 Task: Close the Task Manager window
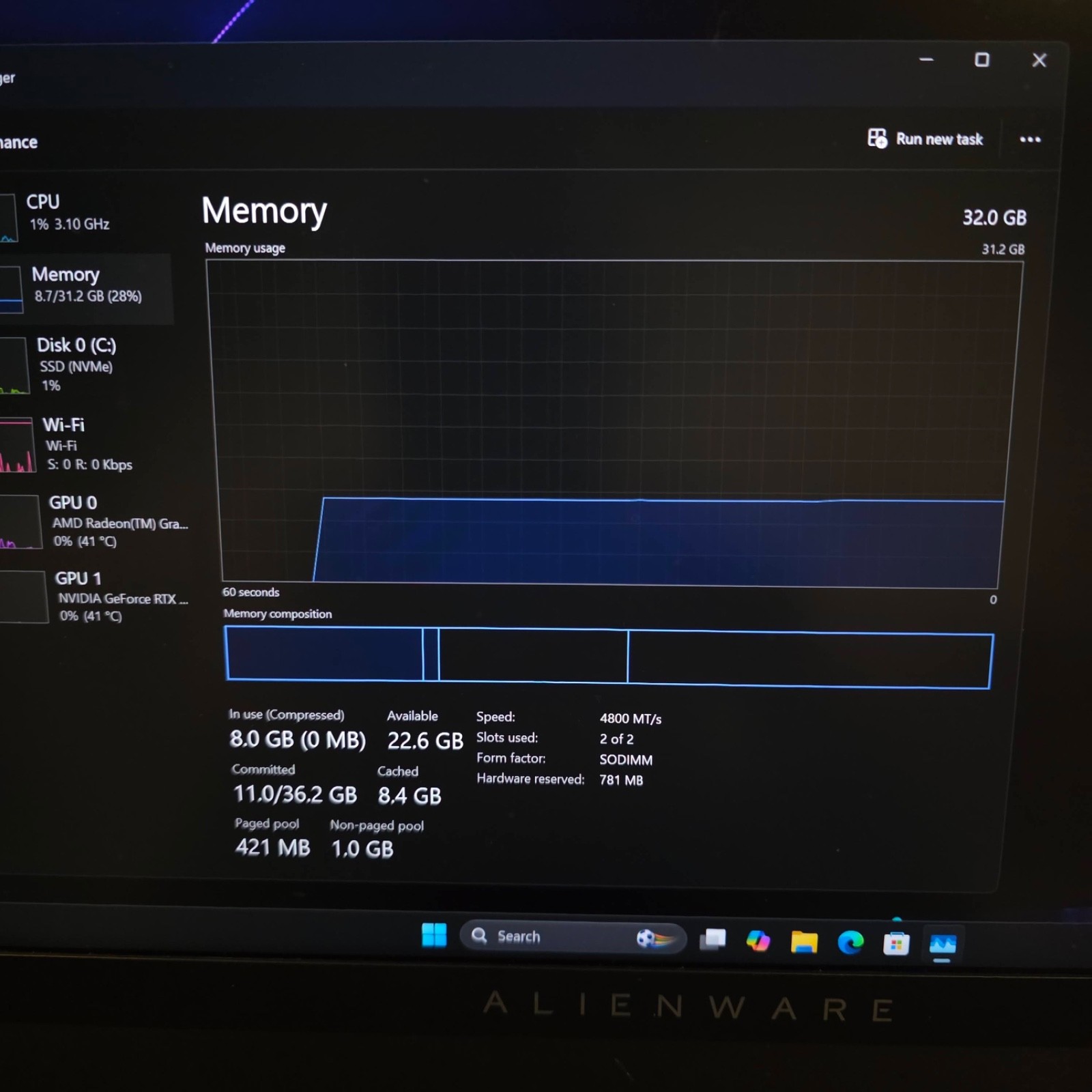1039,61
